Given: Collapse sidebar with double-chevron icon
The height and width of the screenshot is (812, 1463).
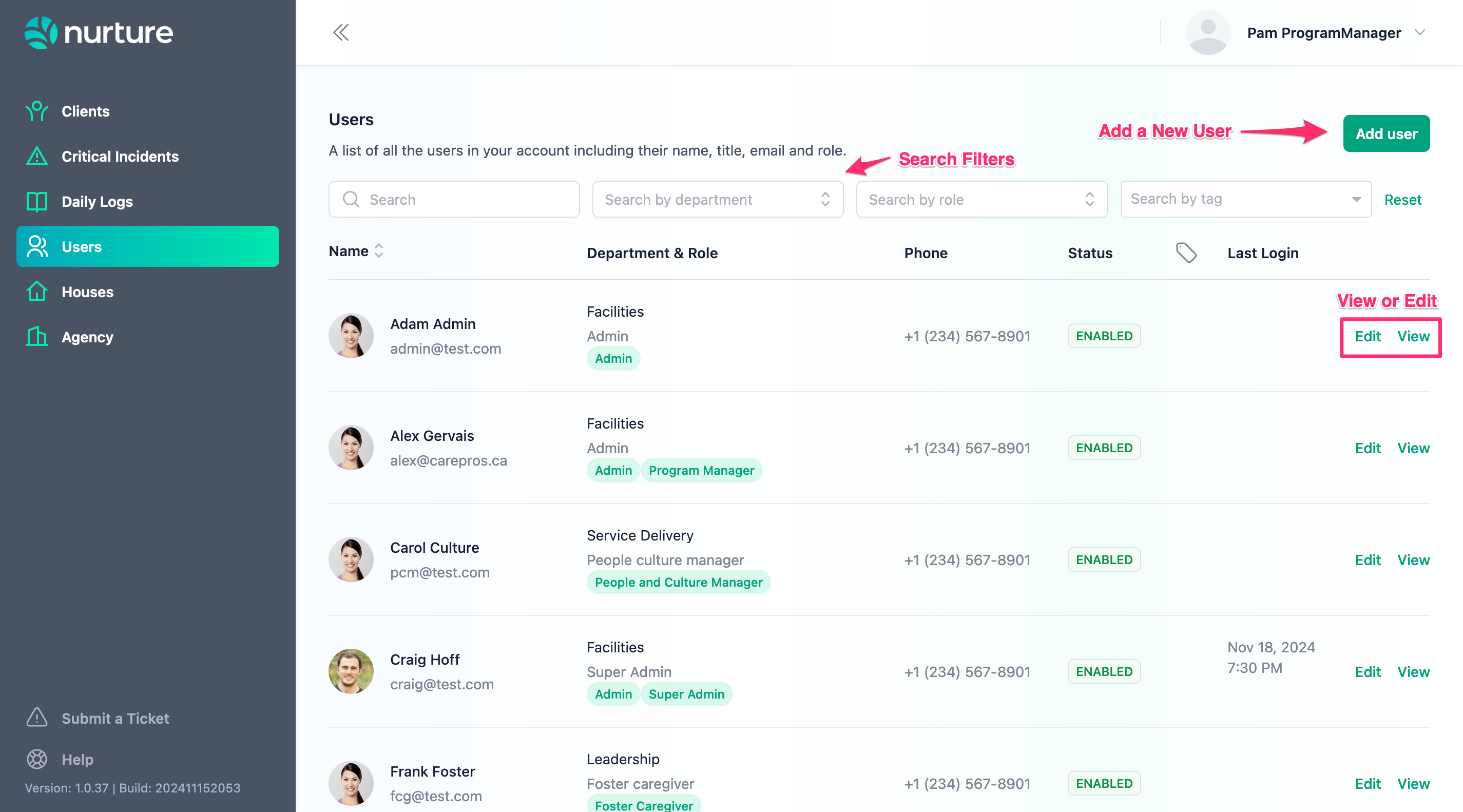Looking at the screenshot, I should 341,32.
